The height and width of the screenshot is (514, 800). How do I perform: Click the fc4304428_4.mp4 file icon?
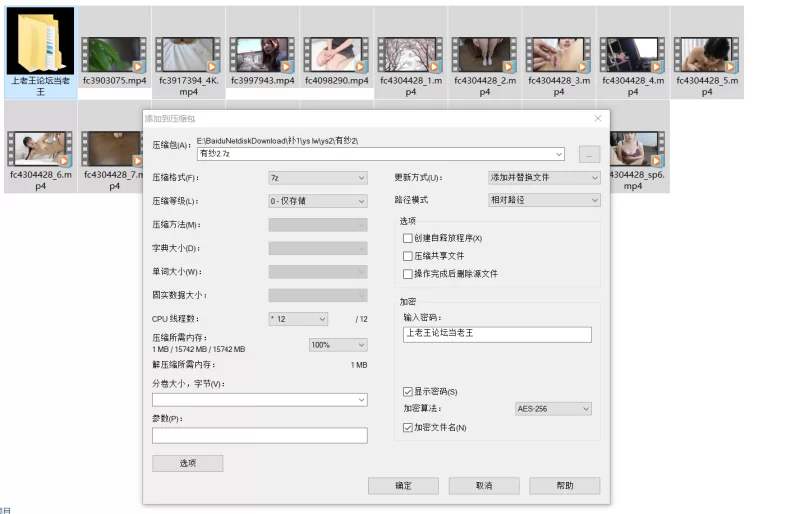tap(632, 54)
